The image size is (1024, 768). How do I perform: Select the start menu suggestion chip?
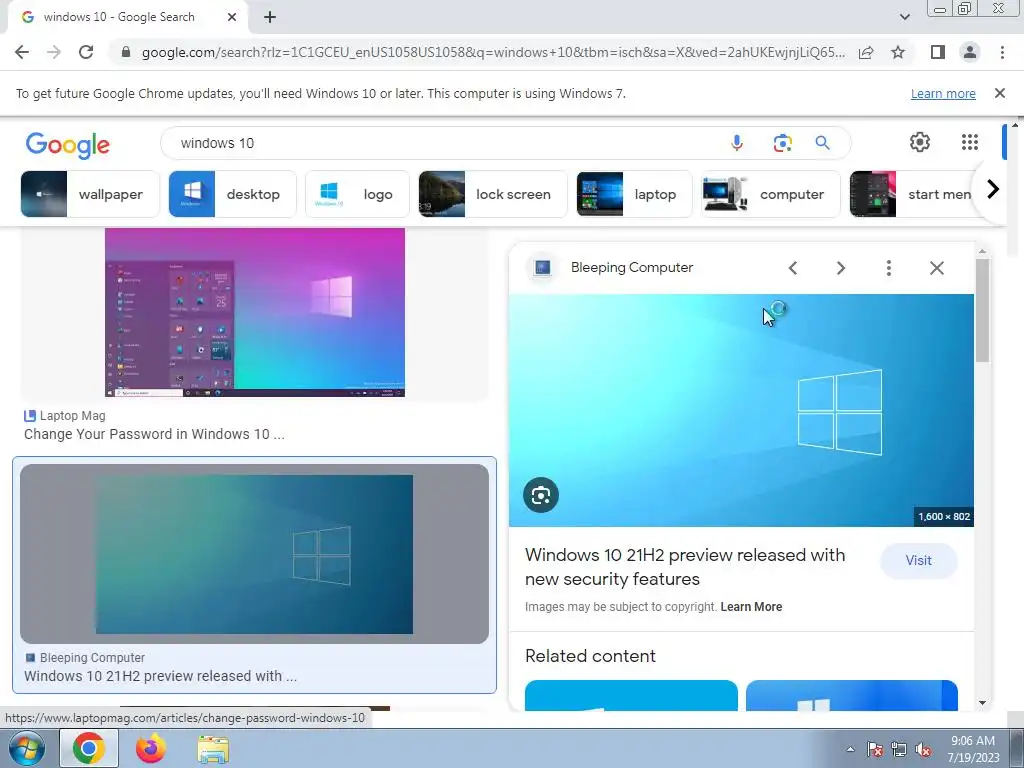click(912, 194)
